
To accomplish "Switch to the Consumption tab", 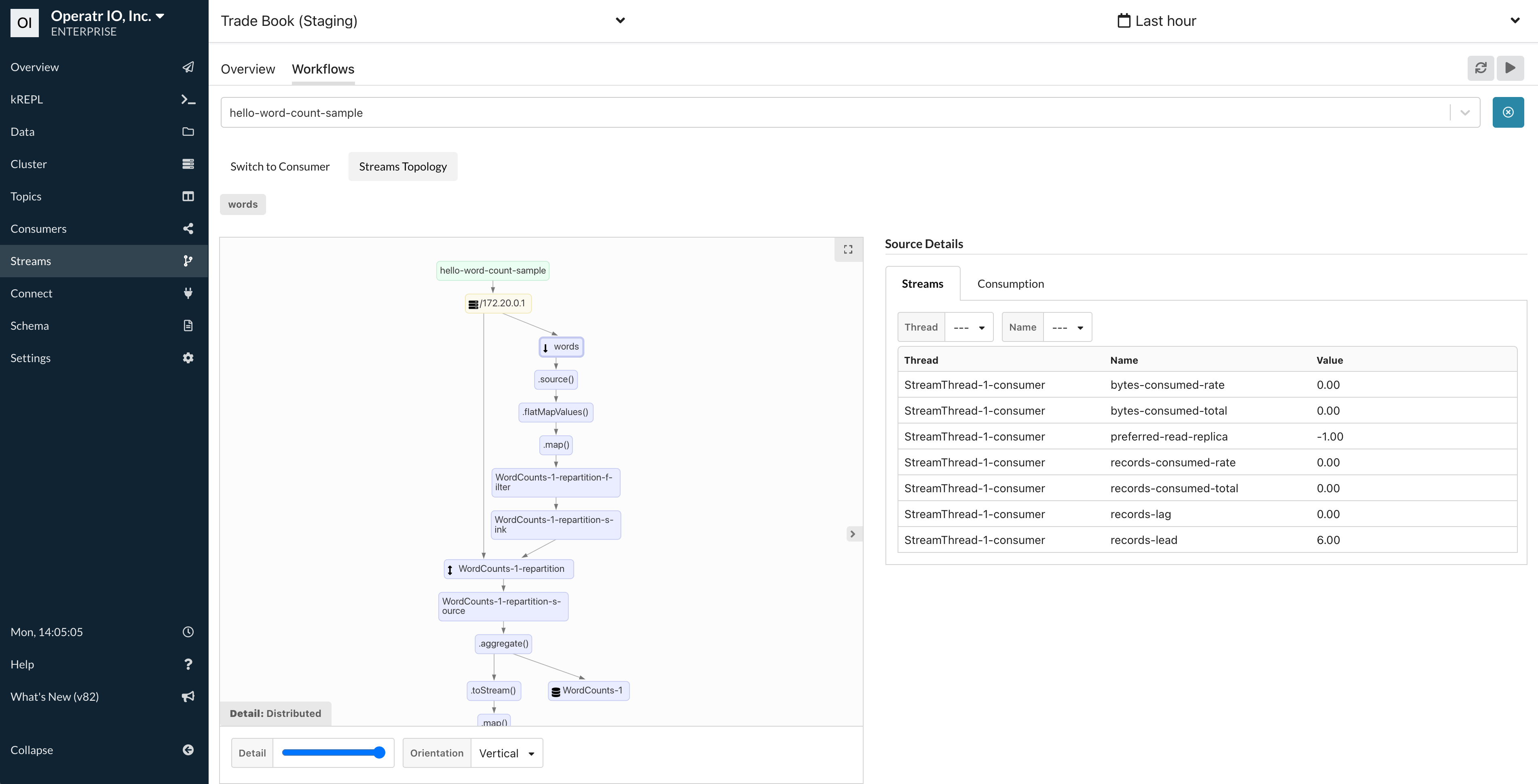I will (x=1010, y=283).
